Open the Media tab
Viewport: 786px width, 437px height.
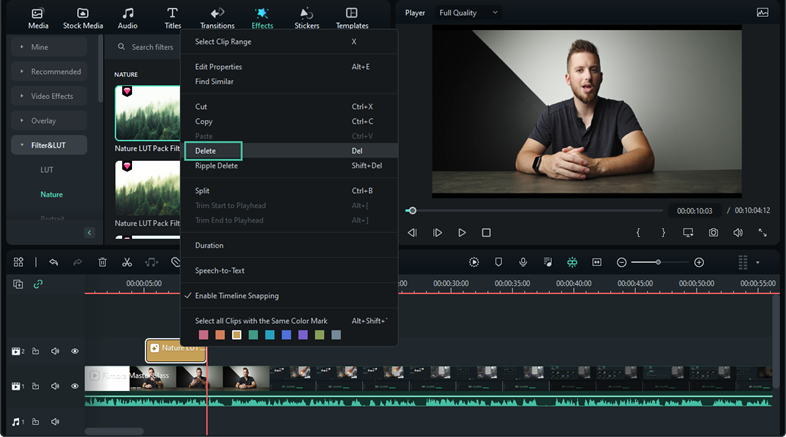38,19
